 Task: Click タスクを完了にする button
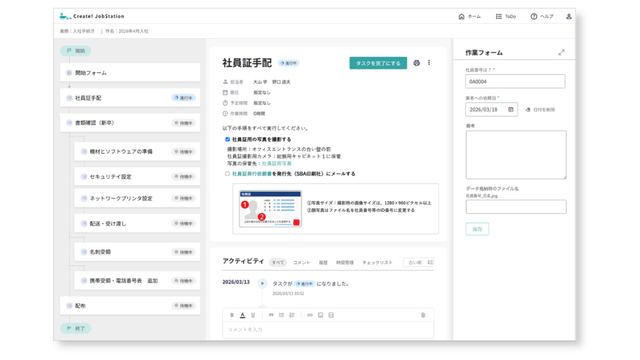pyautogui.click(x=378, y=63)
